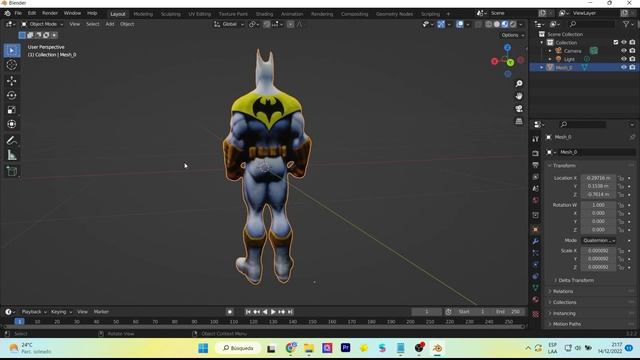Select the Move tool

11,81
